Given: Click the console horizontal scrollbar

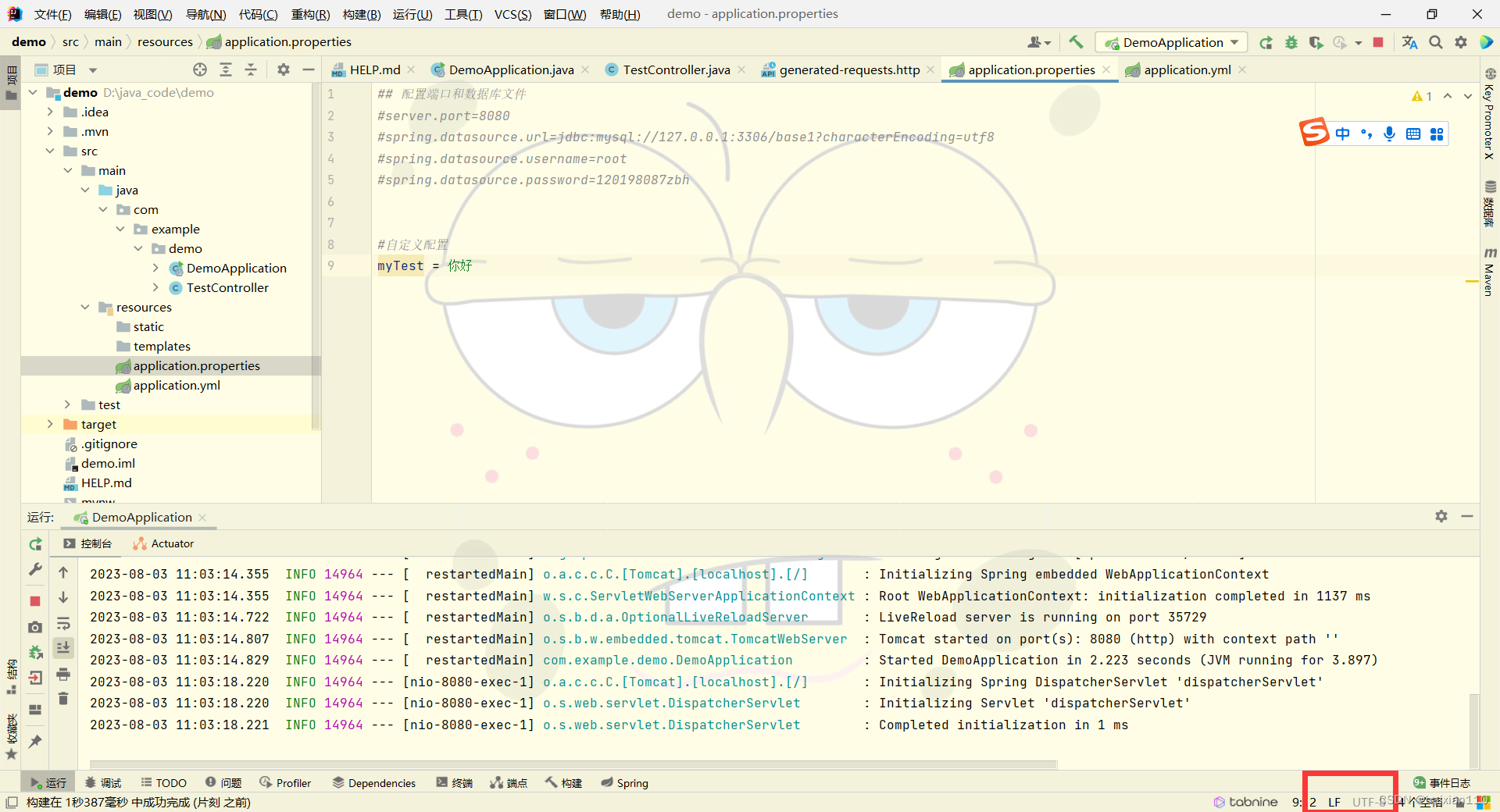Looking at the screenshot, I should tap(573, 764).
